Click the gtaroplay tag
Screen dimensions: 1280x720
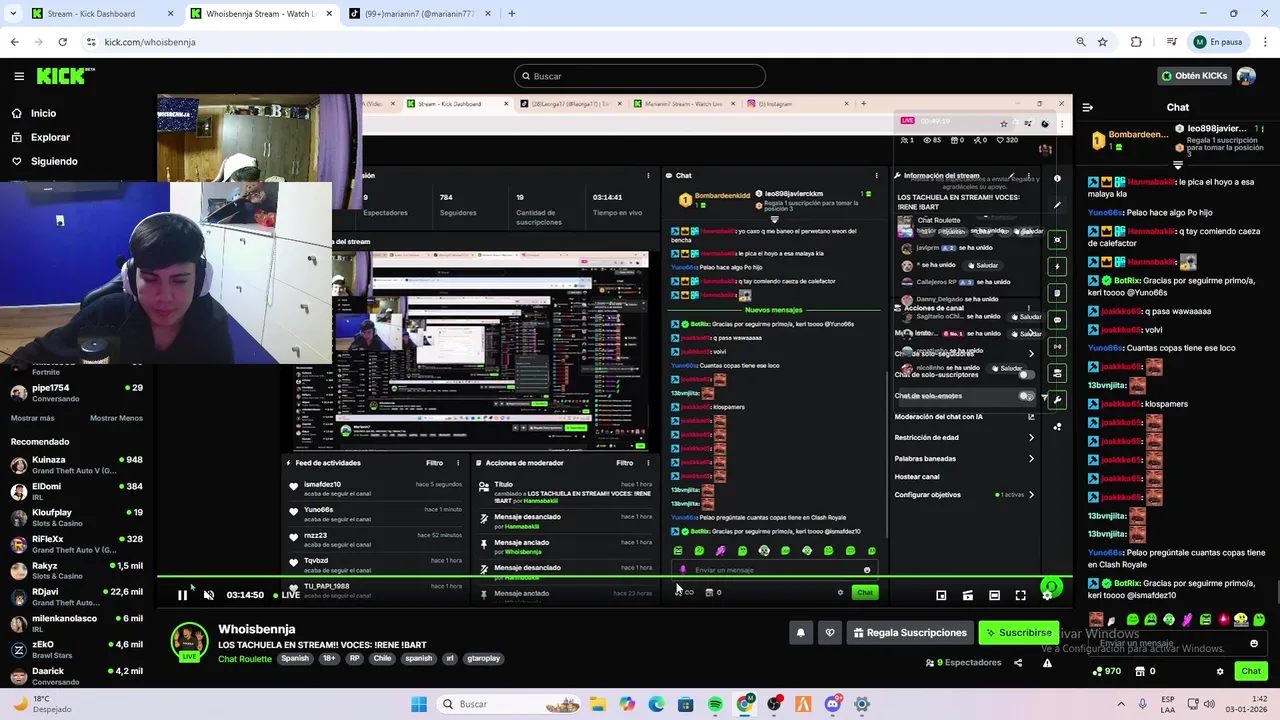click(483, 659)
